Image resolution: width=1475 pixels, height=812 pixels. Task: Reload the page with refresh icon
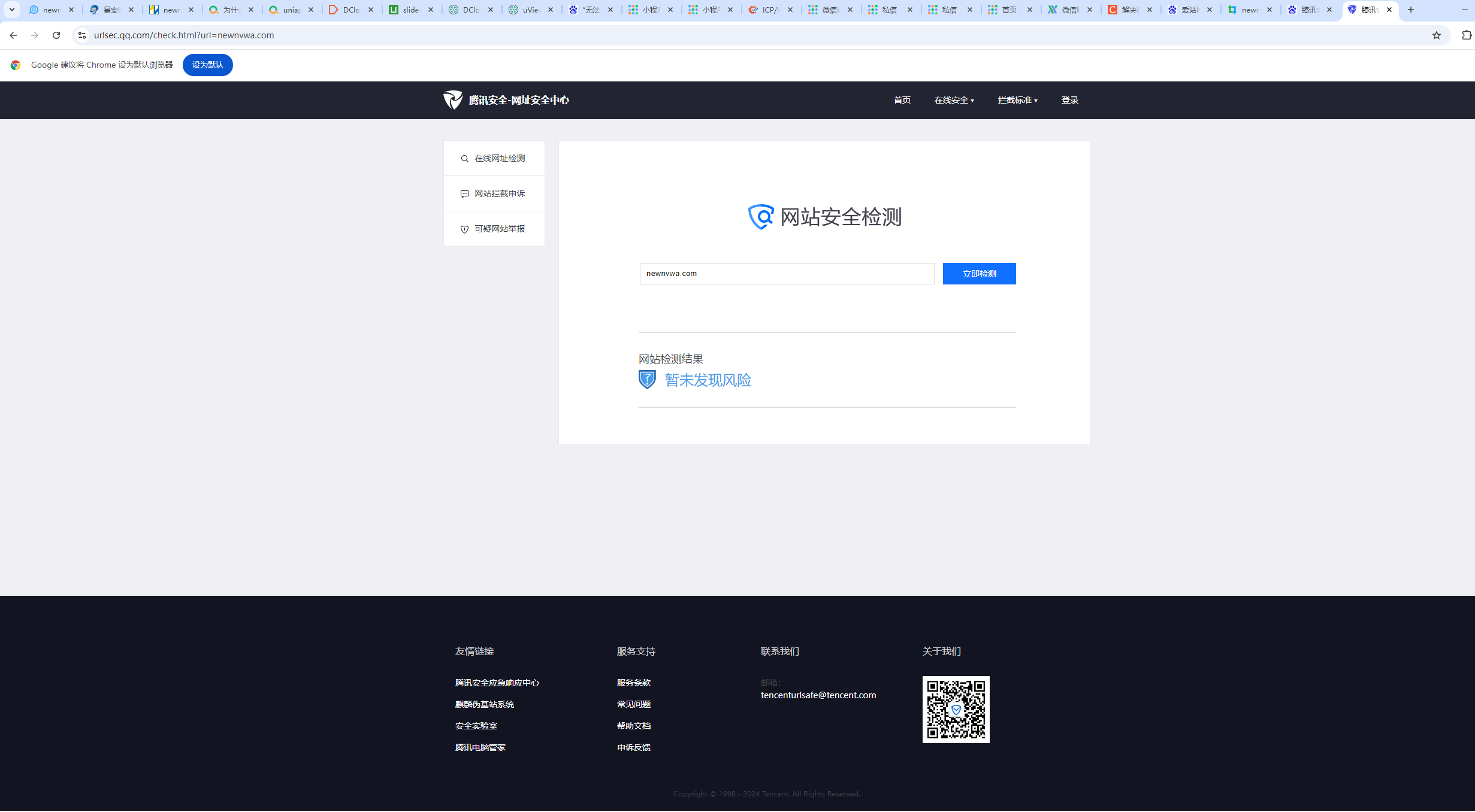point(56,35)
